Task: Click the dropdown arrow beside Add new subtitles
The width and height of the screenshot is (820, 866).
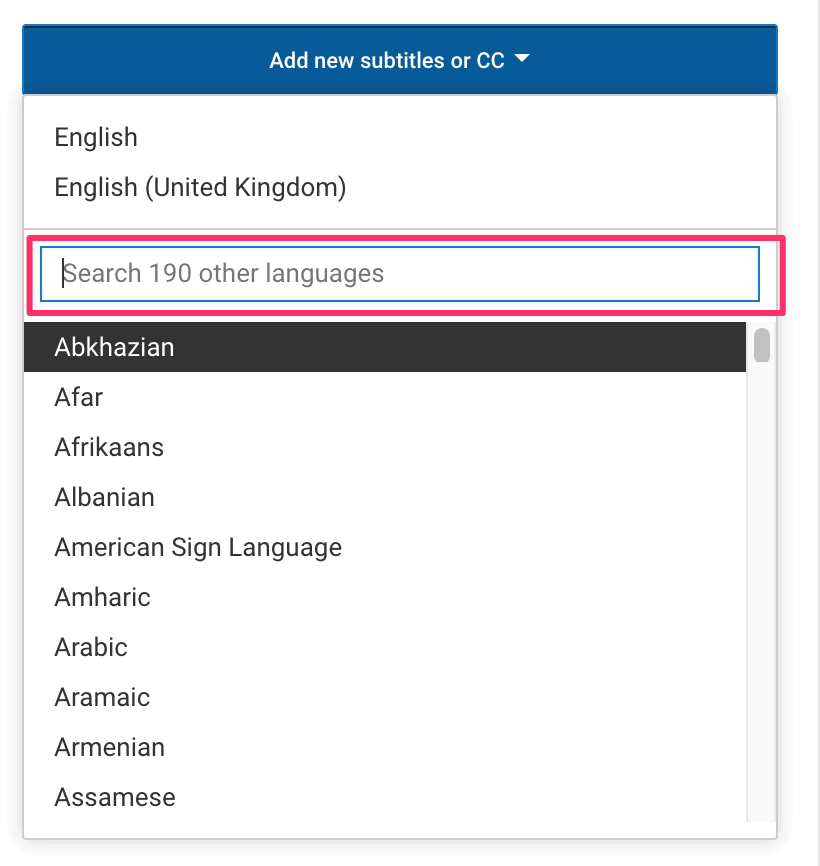Action: tap(521, 60)
